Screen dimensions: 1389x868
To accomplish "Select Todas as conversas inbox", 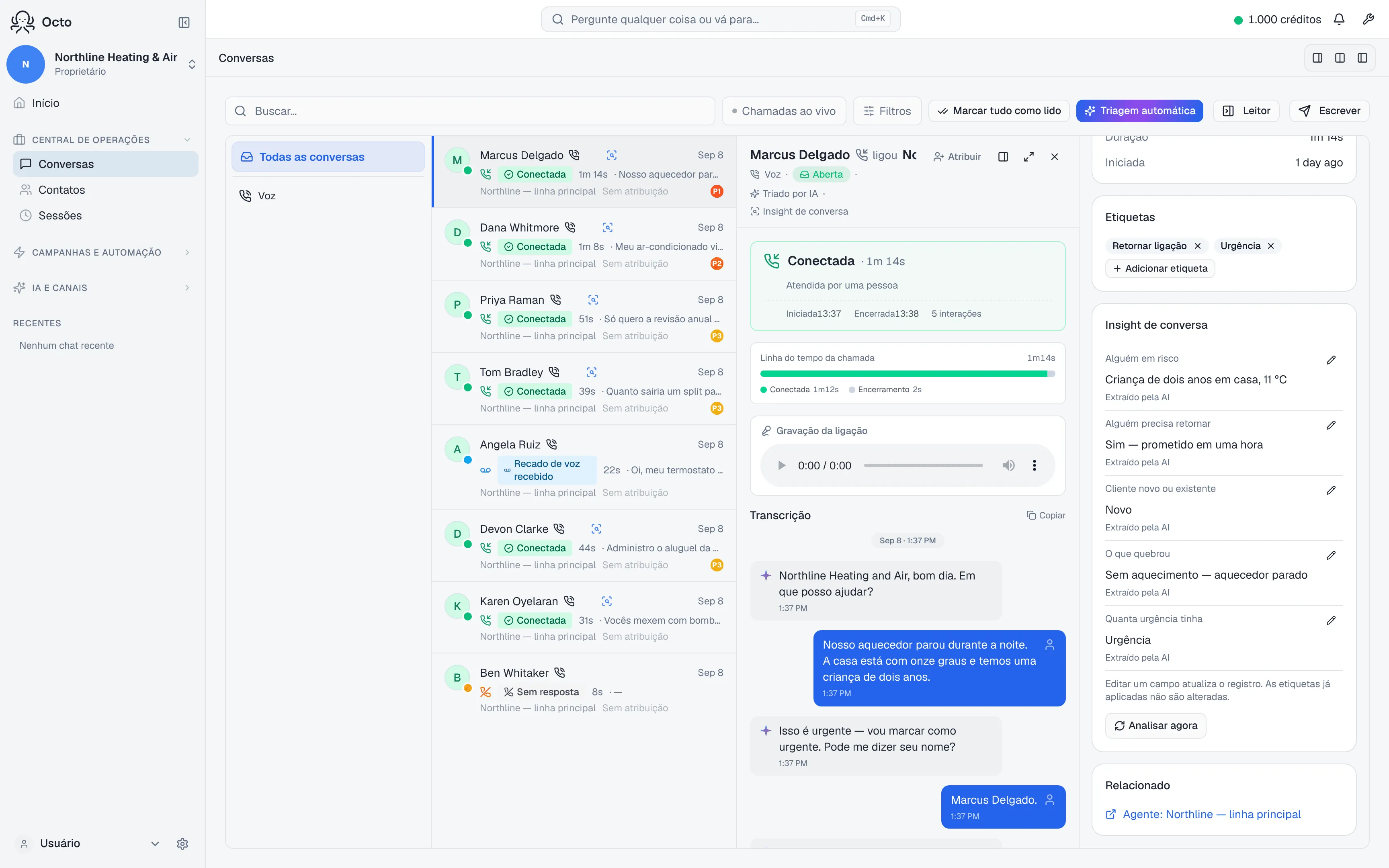I will point(328,157).
